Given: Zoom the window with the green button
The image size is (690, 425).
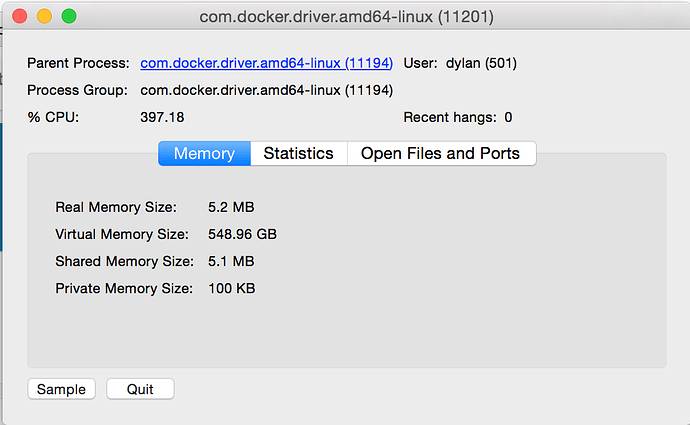Looking at the screenshot, I should pos(68,16).
